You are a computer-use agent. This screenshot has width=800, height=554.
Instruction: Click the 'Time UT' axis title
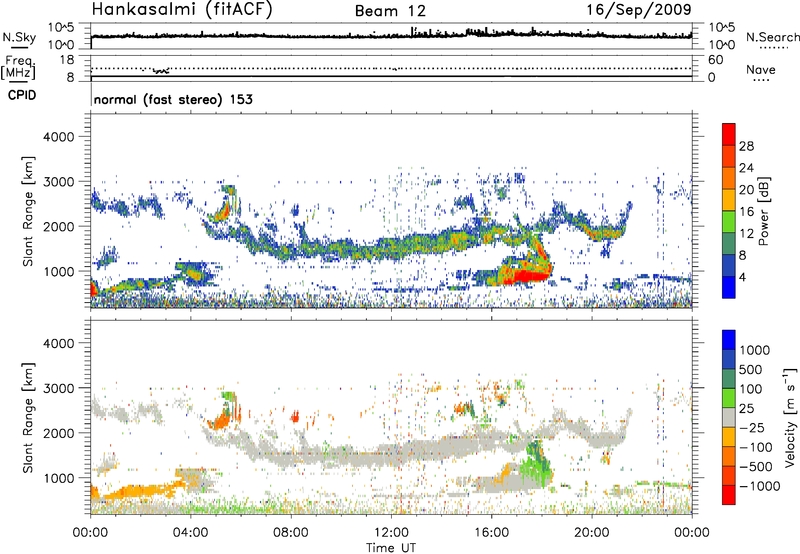click(x=391, y=548)
